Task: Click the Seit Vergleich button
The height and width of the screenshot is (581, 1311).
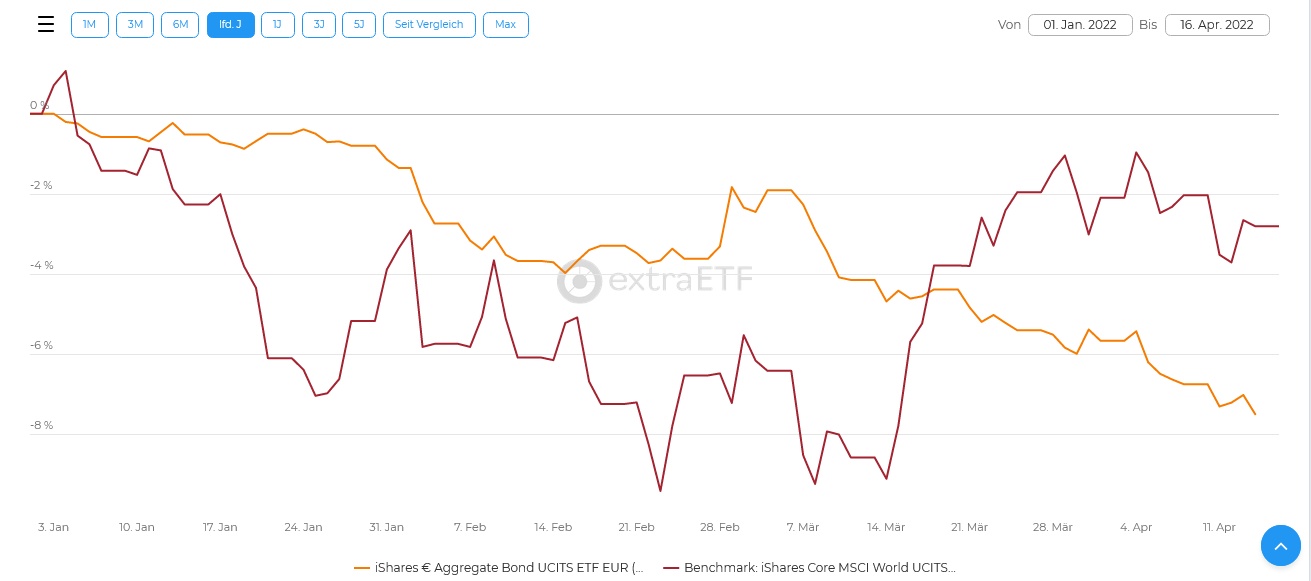Action: (429, 25)
